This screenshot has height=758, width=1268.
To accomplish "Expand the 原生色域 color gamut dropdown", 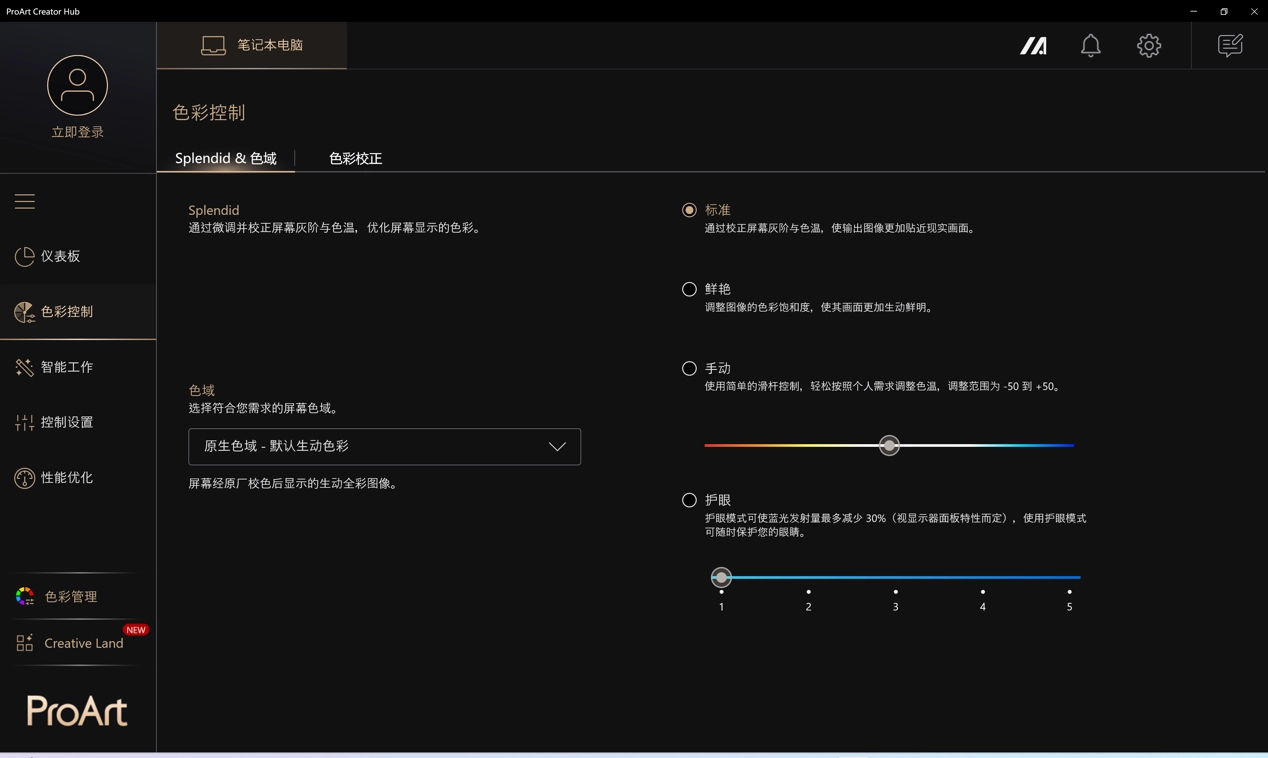I will coord(384,447).
